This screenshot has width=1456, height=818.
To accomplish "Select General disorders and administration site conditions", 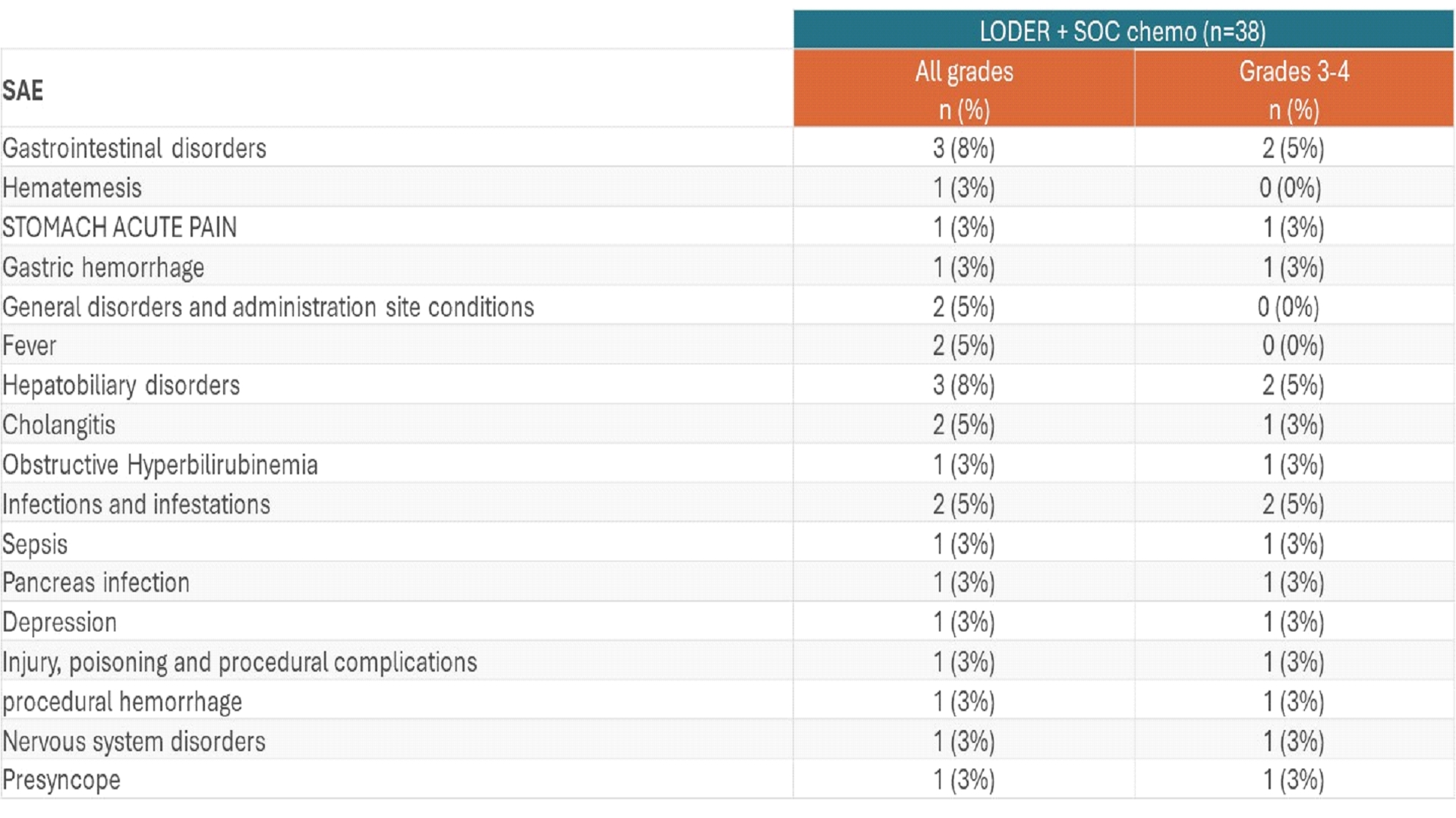I will point(268,307).
